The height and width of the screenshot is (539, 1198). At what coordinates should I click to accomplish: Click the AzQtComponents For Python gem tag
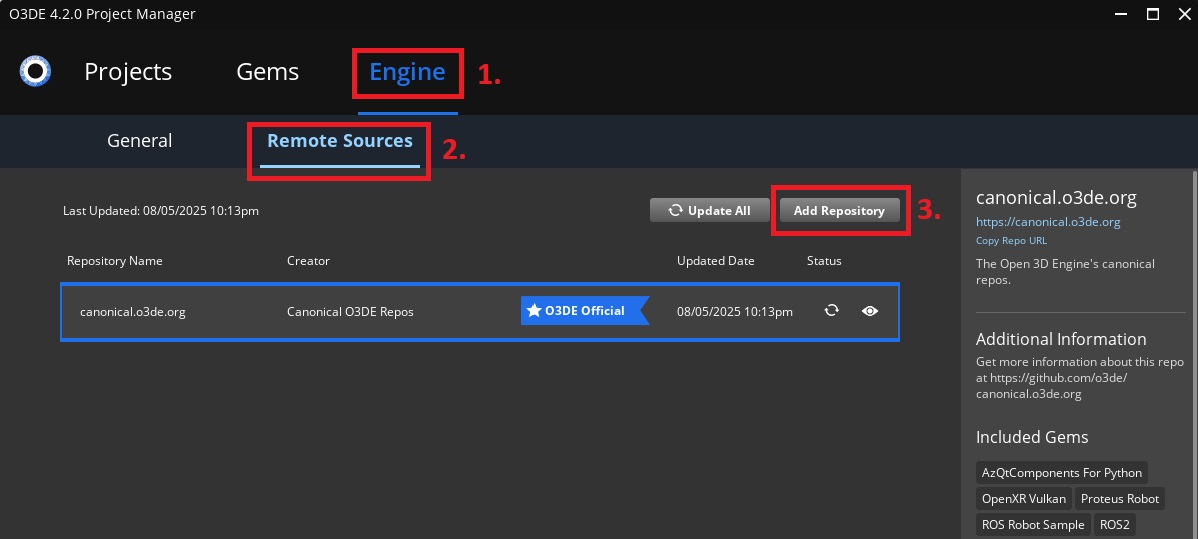(x=1061, y=472)
